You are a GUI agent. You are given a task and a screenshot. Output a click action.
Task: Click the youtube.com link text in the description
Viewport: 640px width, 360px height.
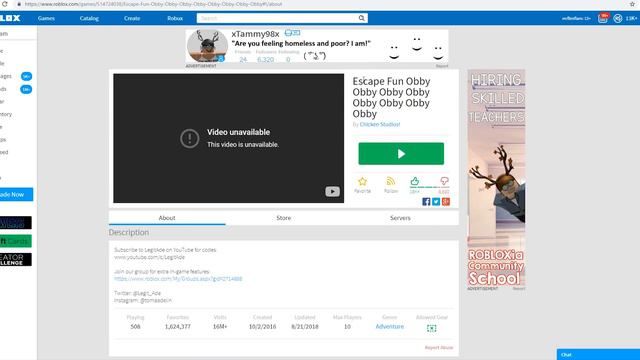[149, 257]
